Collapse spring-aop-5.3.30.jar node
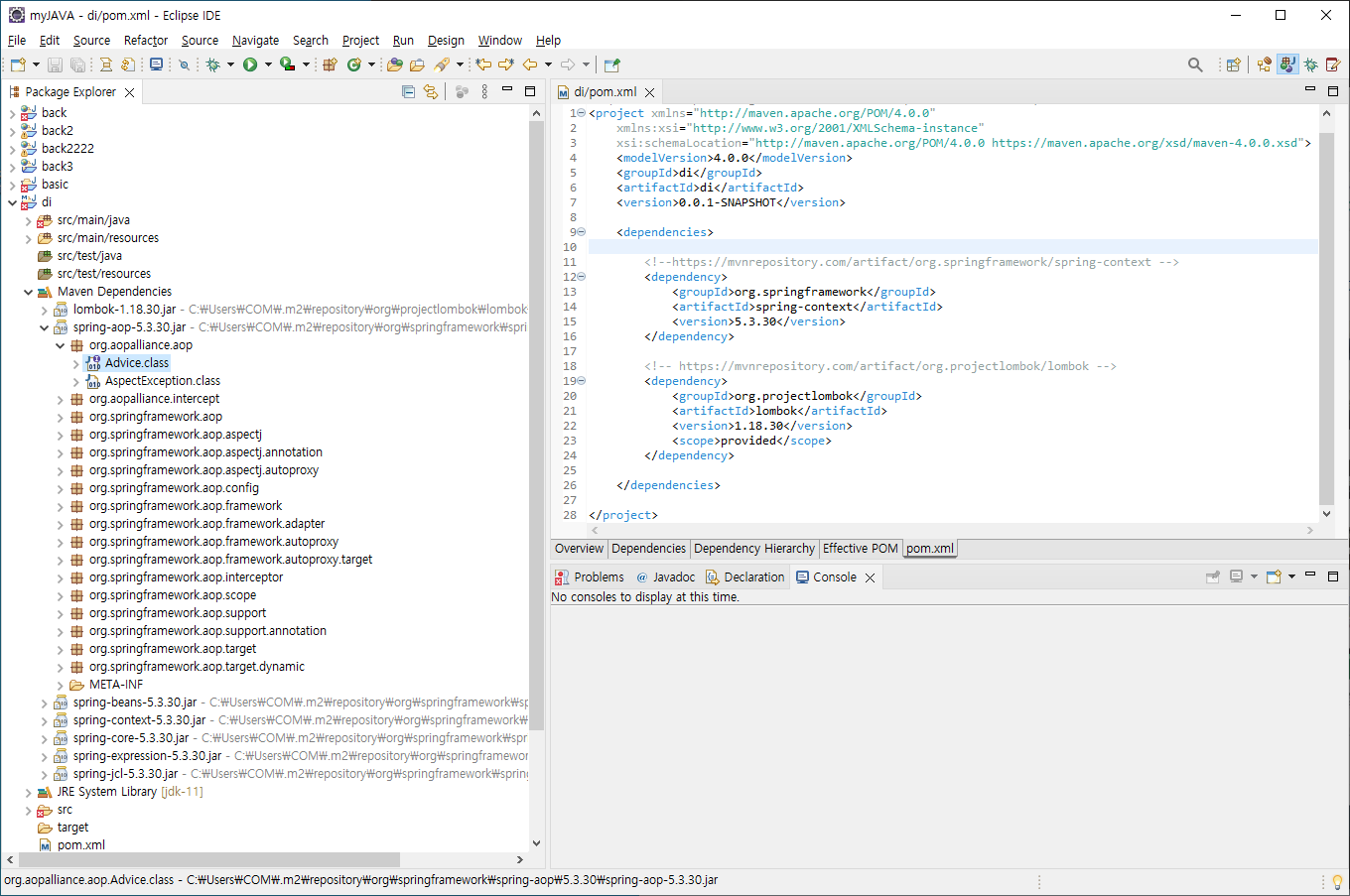Image resolution: width=1350 pixels, height=896 pixels. click(x=44, y=327)
